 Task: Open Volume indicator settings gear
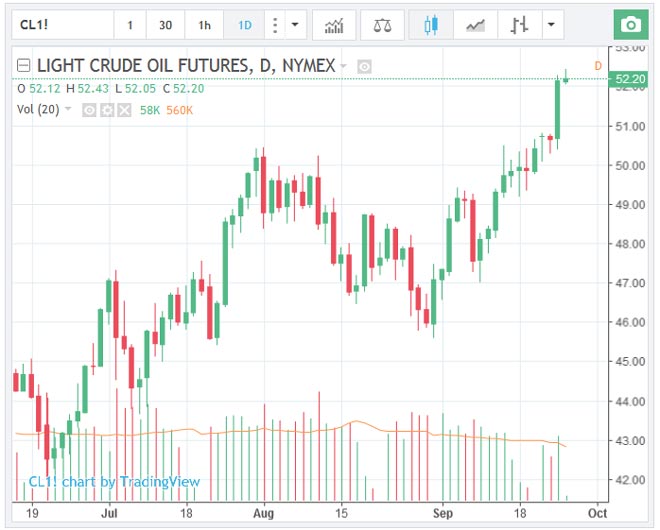tap(106, 109)
